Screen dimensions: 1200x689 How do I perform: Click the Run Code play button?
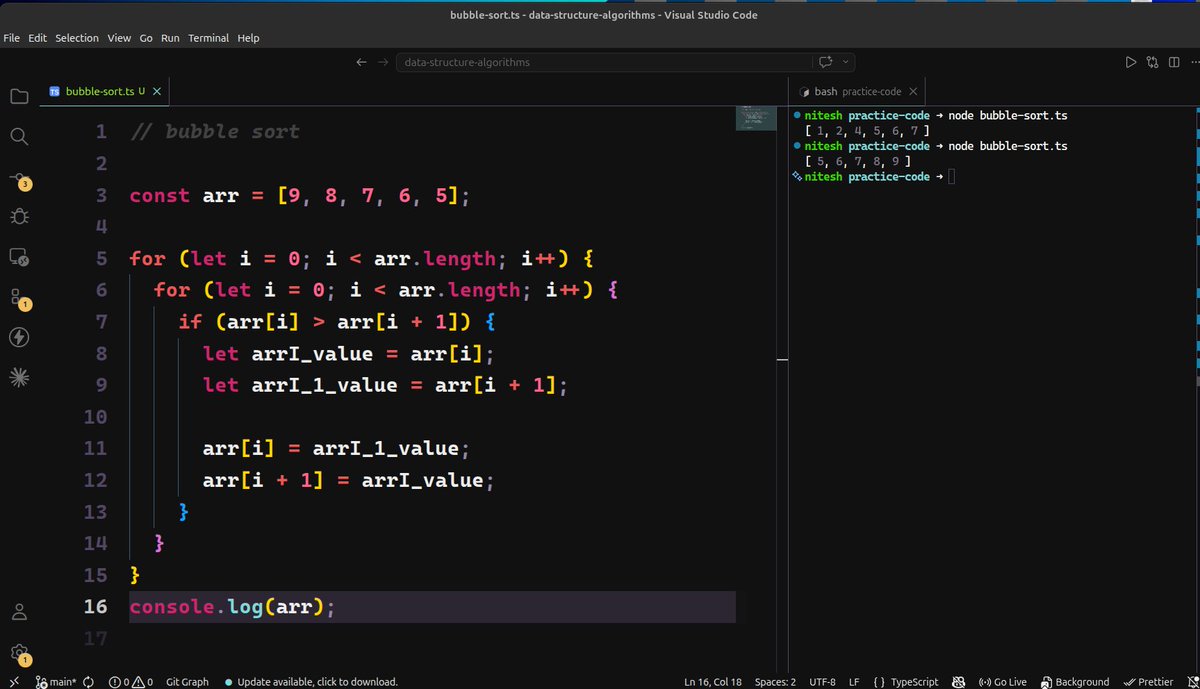point(1130,62)
